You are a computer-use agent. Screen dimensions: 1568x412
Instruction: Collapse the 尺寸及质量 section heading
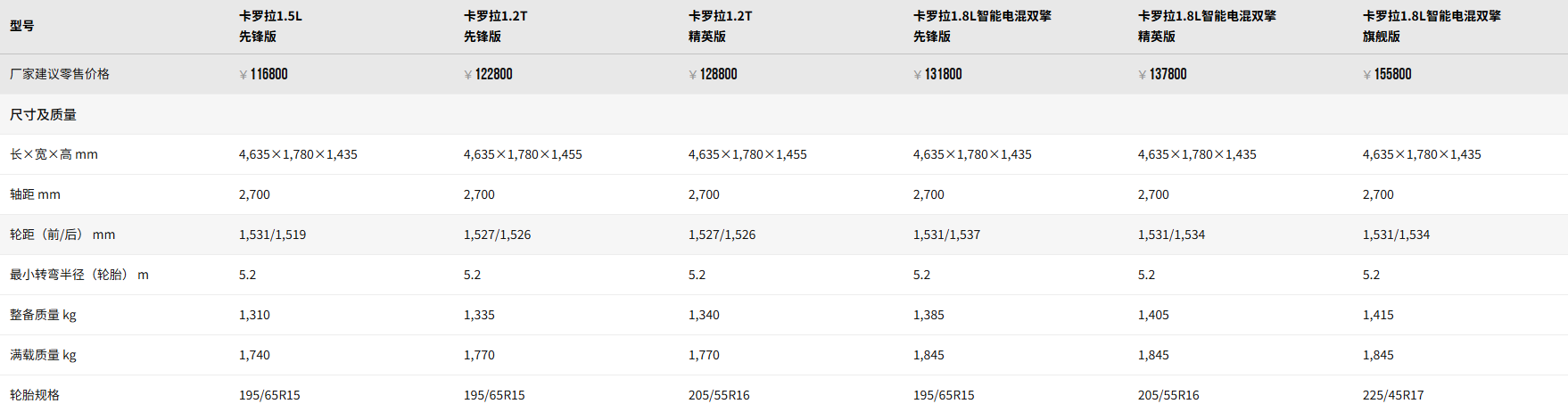43,115
